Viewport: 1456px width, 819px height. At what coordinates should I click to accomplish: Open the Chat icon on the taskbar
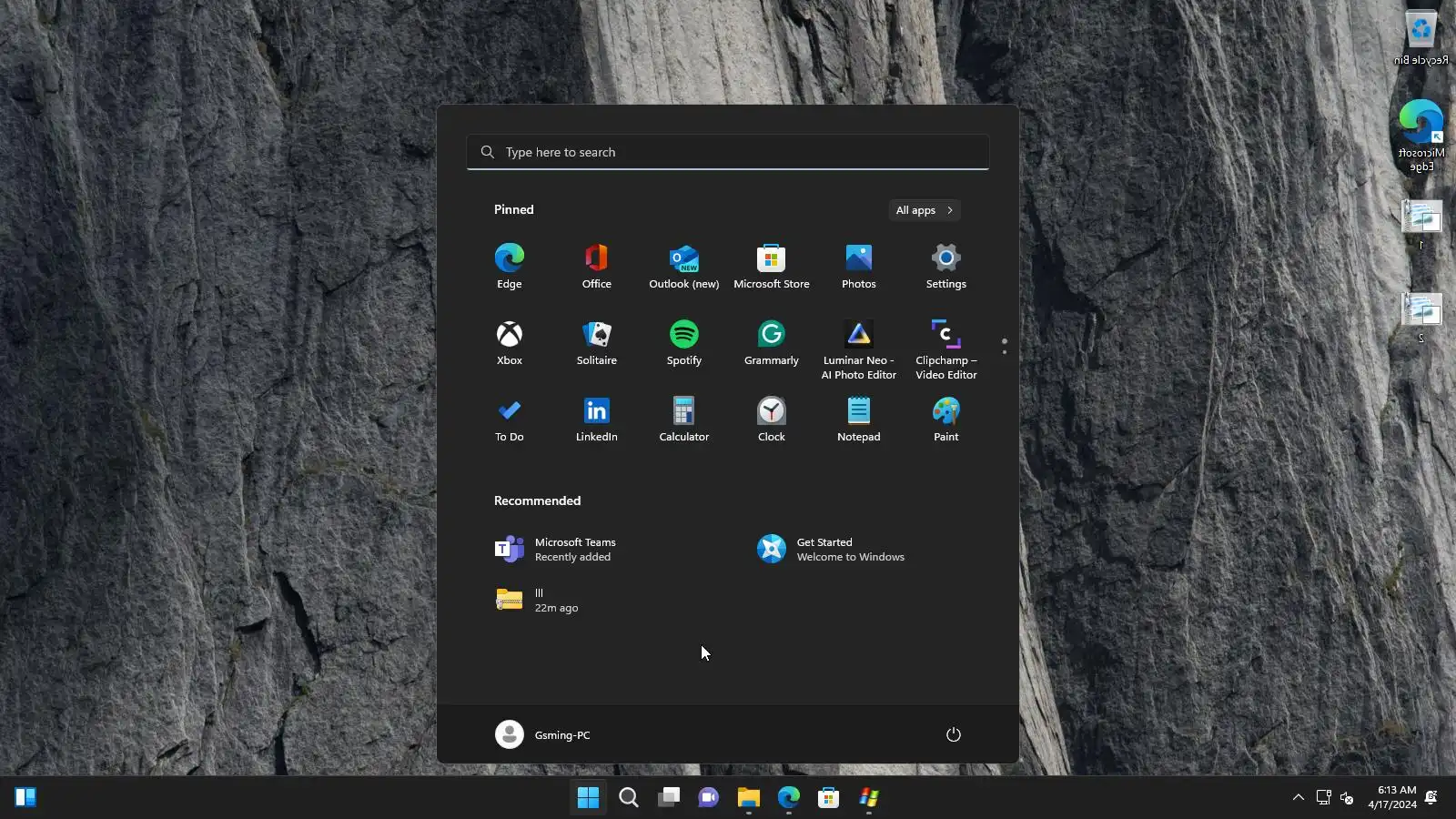tap(709, 798)
